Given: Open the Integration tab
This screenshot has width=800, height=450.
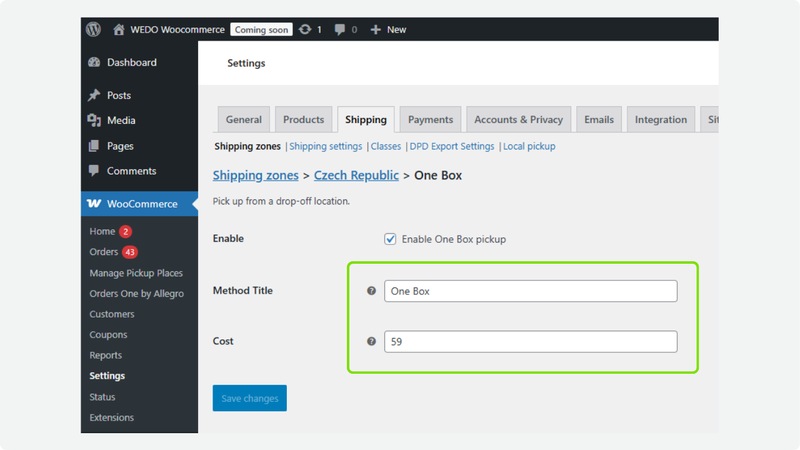Looking at the screenshot, I should (661, 119).
